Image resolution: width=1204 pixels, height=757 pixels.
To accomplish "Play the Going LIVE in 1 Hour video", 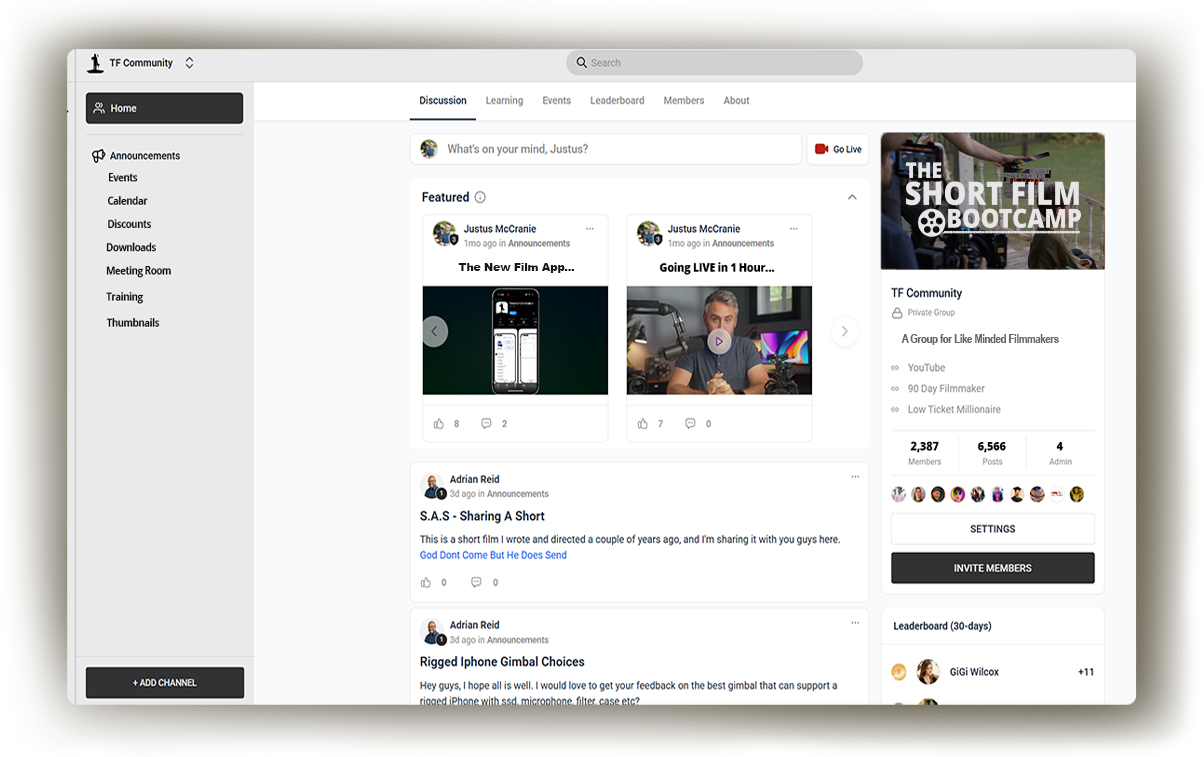I will (x=719, y=341).
